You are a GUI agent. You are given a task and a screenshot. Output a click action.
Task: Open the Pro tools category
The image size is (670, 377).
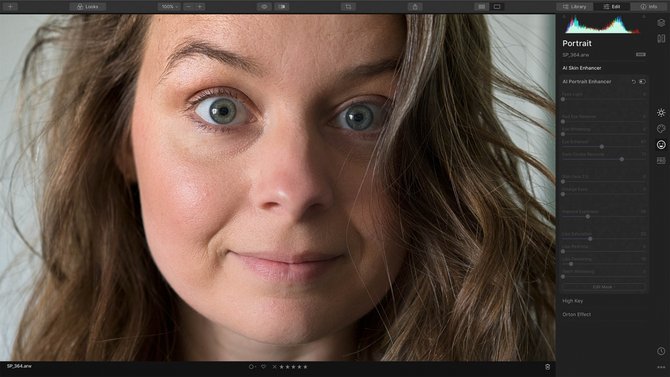pos(661,160)
